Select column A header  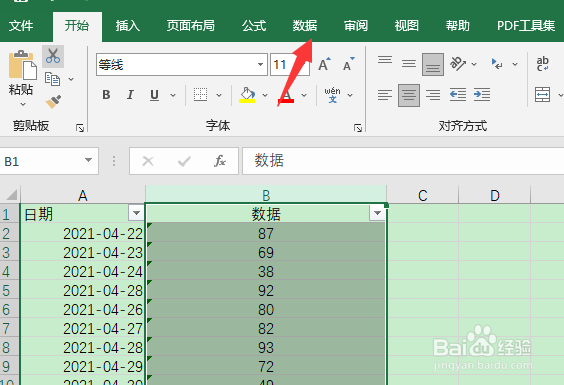83,195
